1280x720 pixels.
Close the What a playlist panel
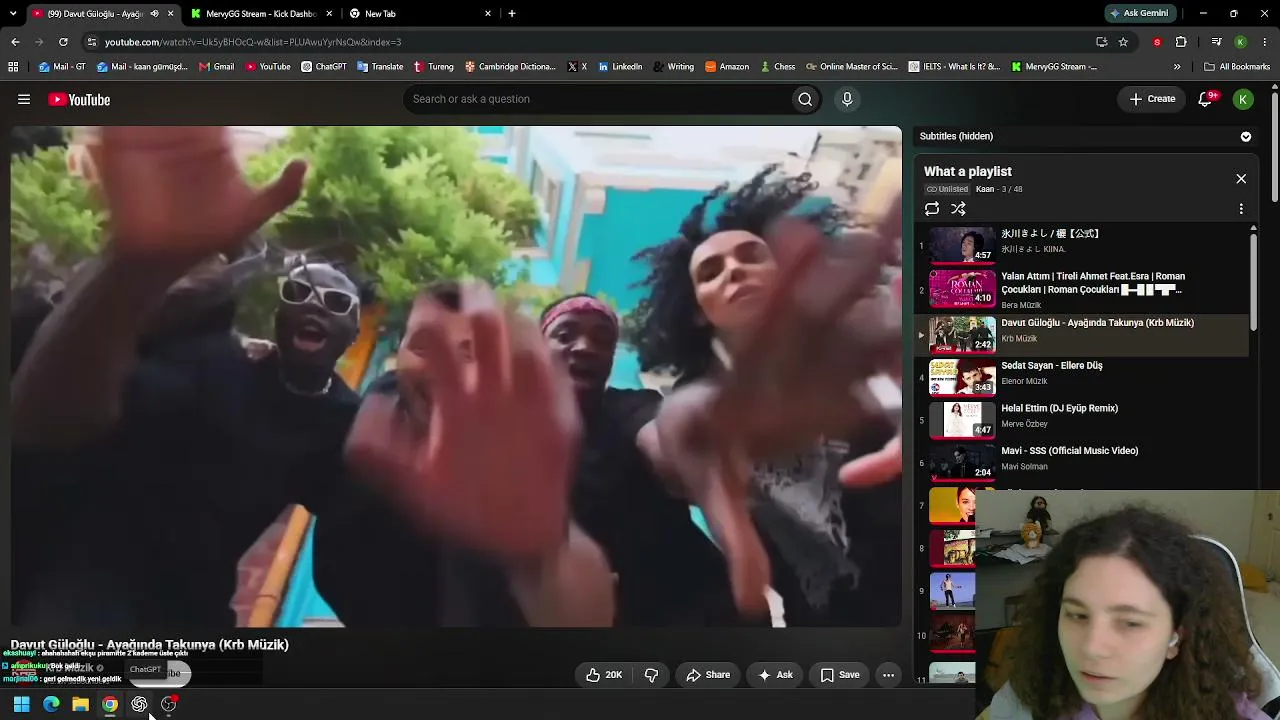click(x=1241, y=179)
